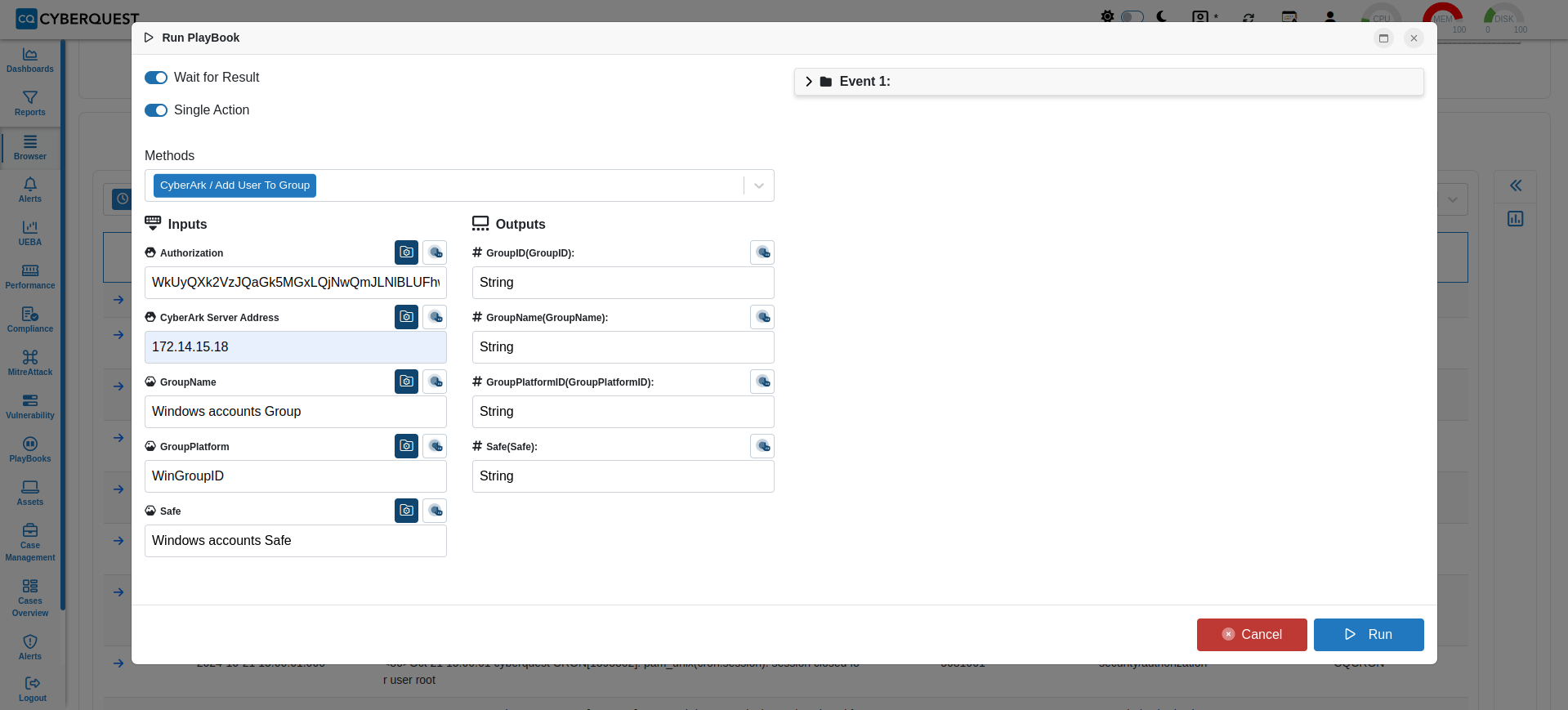Click the Safe output cloud icon
This screenshot has width=1568, height=710.
pyautogui.click(x=762, y=446)
